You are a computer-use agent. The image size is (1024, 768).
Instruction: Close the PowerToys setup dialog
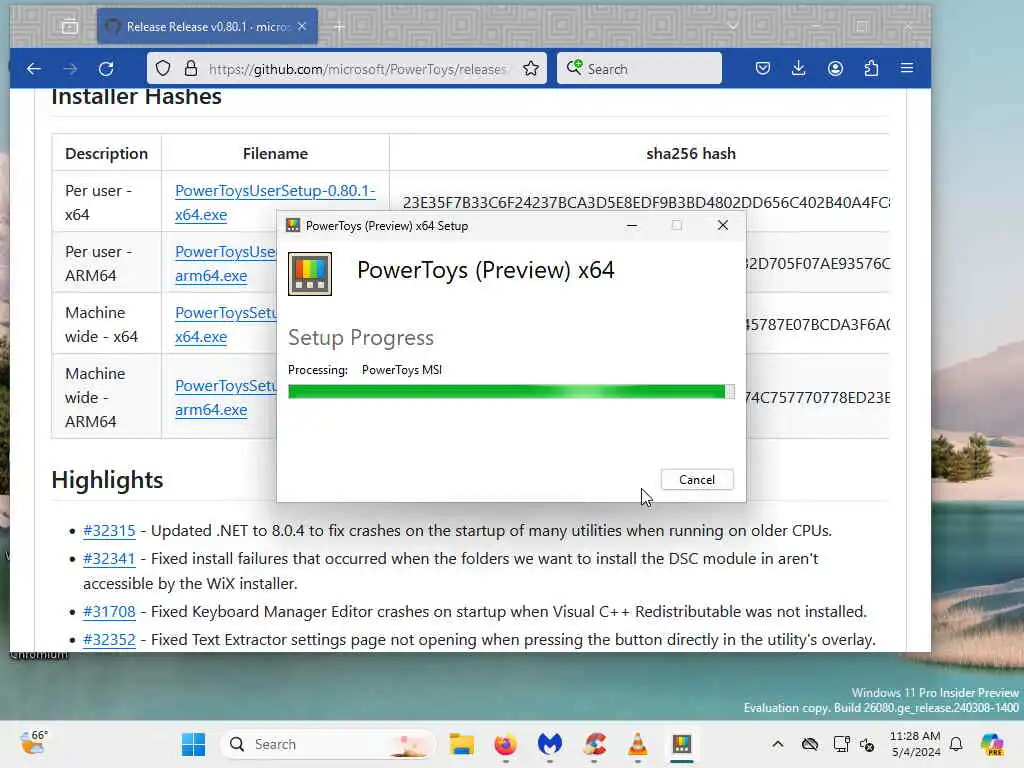click(x=722, y=225)
